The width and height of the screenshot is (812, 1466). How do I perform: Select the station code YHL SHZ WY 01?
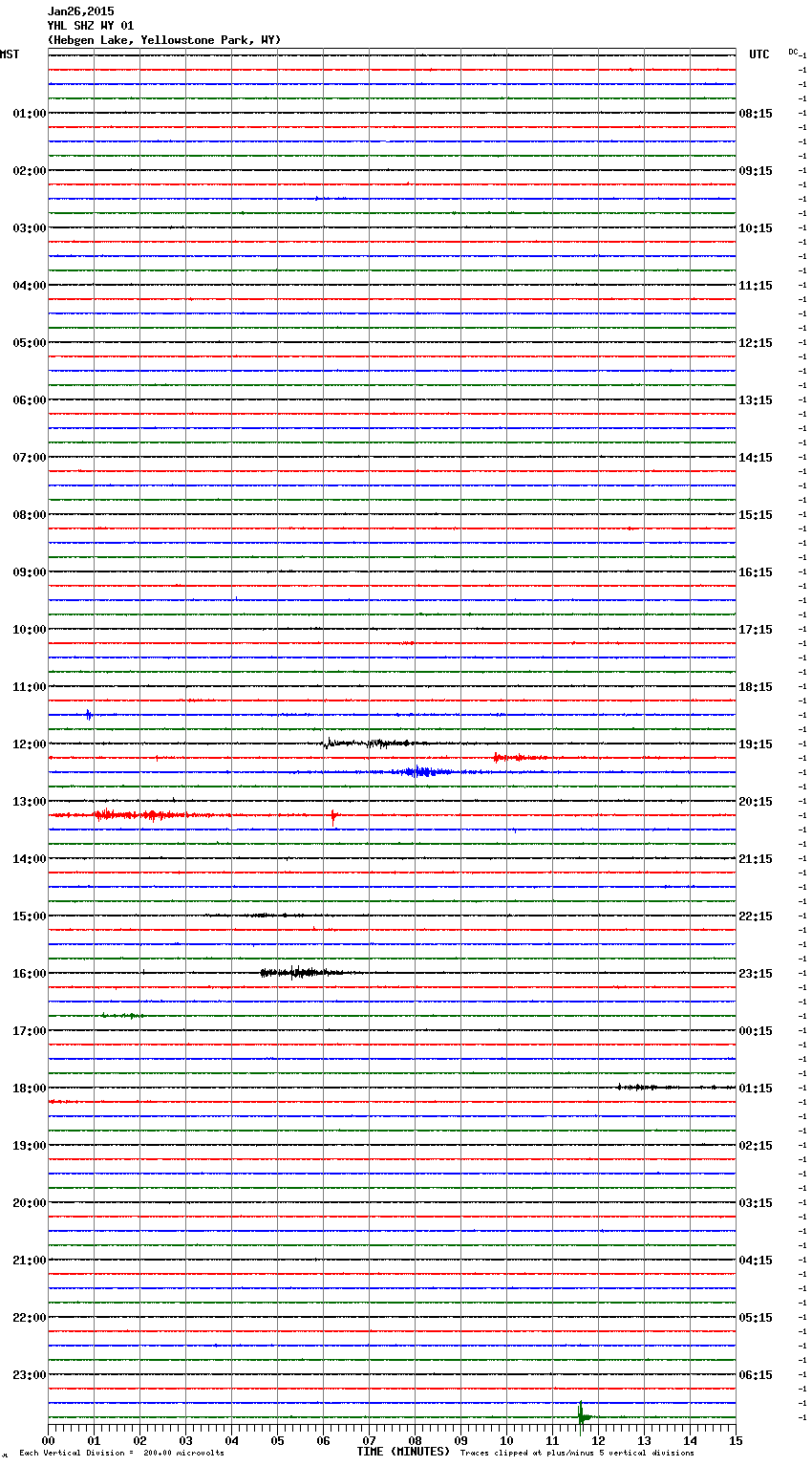click(x=91, y=26)
